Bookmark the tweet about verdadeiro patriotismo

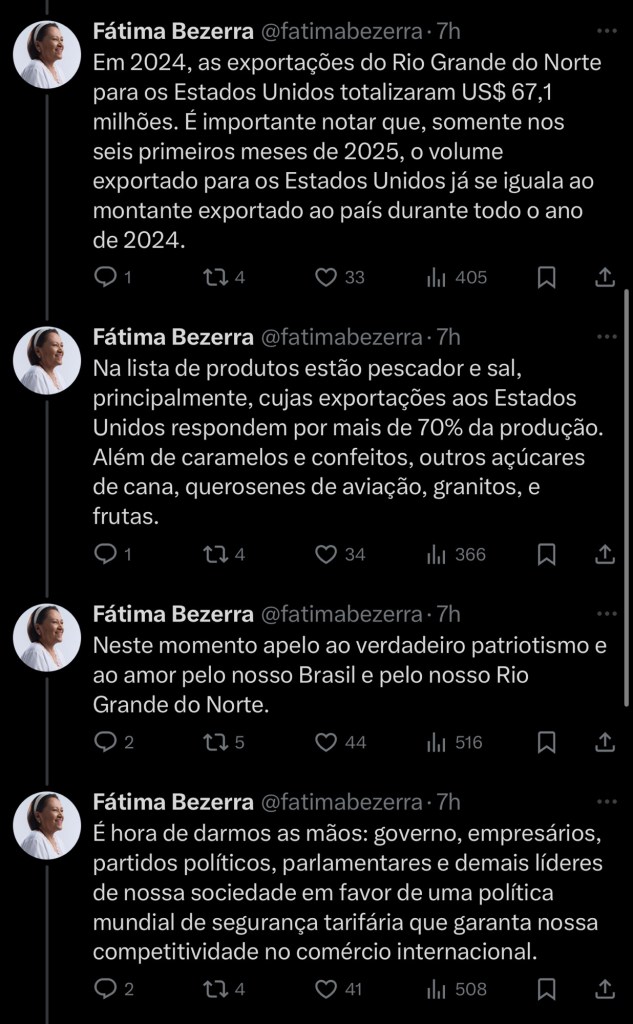[x=546, y=742]
